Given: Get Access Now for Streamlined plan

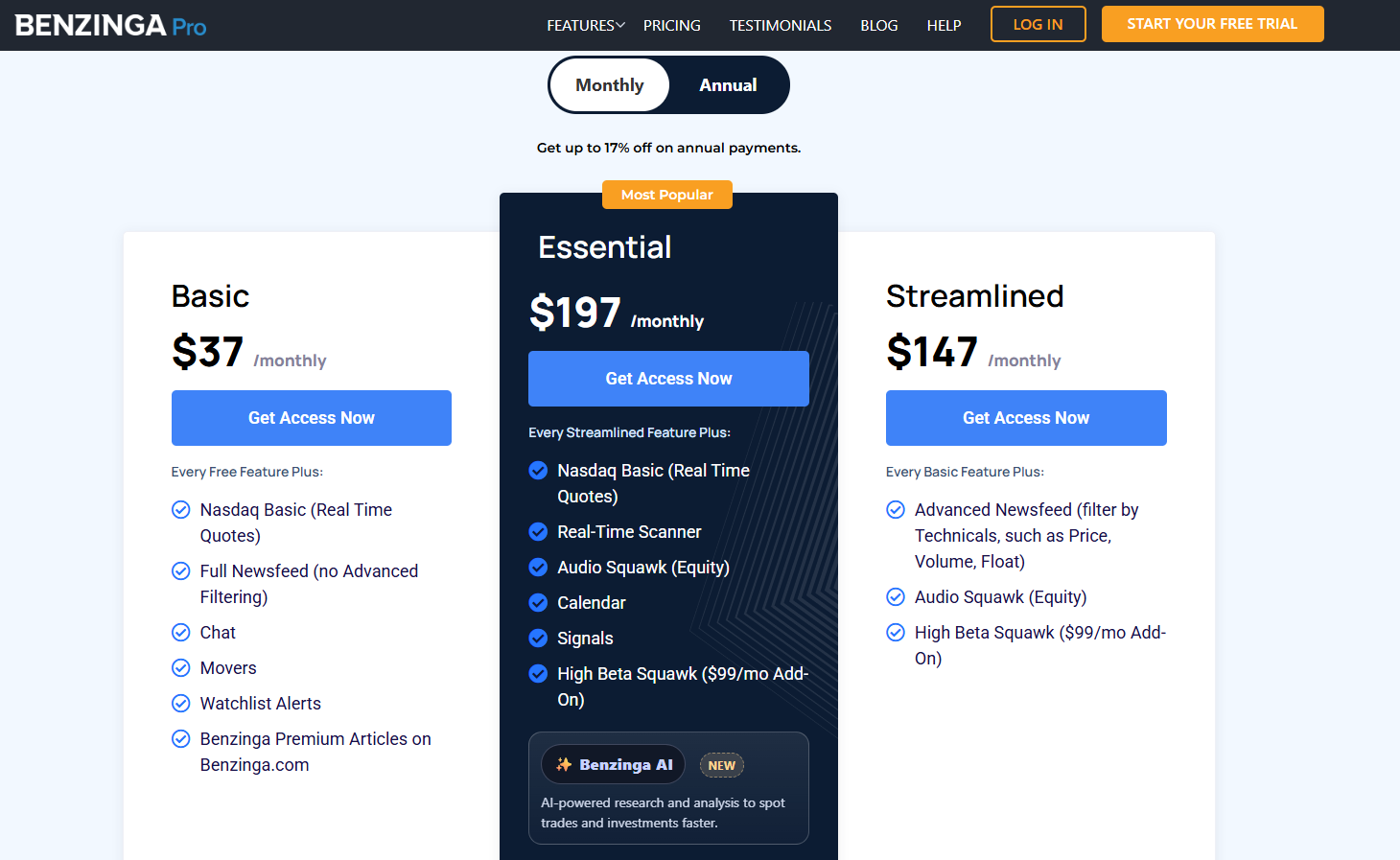Looking at the screenshot, I should tap(1026, 418).
